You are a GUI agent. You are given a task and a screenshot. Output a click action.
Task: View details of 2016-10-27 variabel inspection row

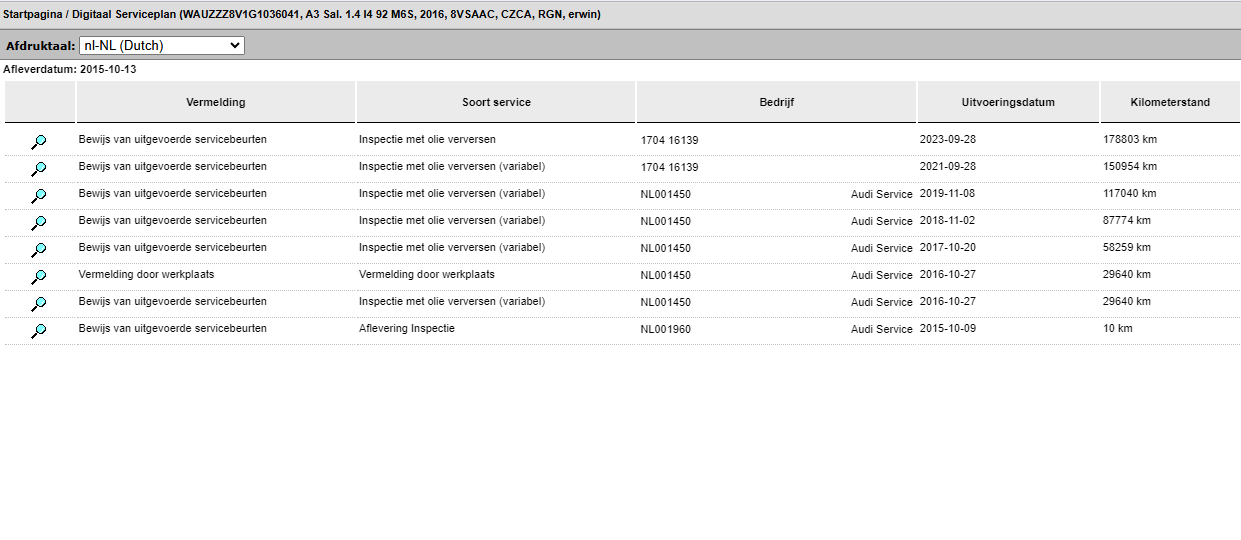pos(39,303)
